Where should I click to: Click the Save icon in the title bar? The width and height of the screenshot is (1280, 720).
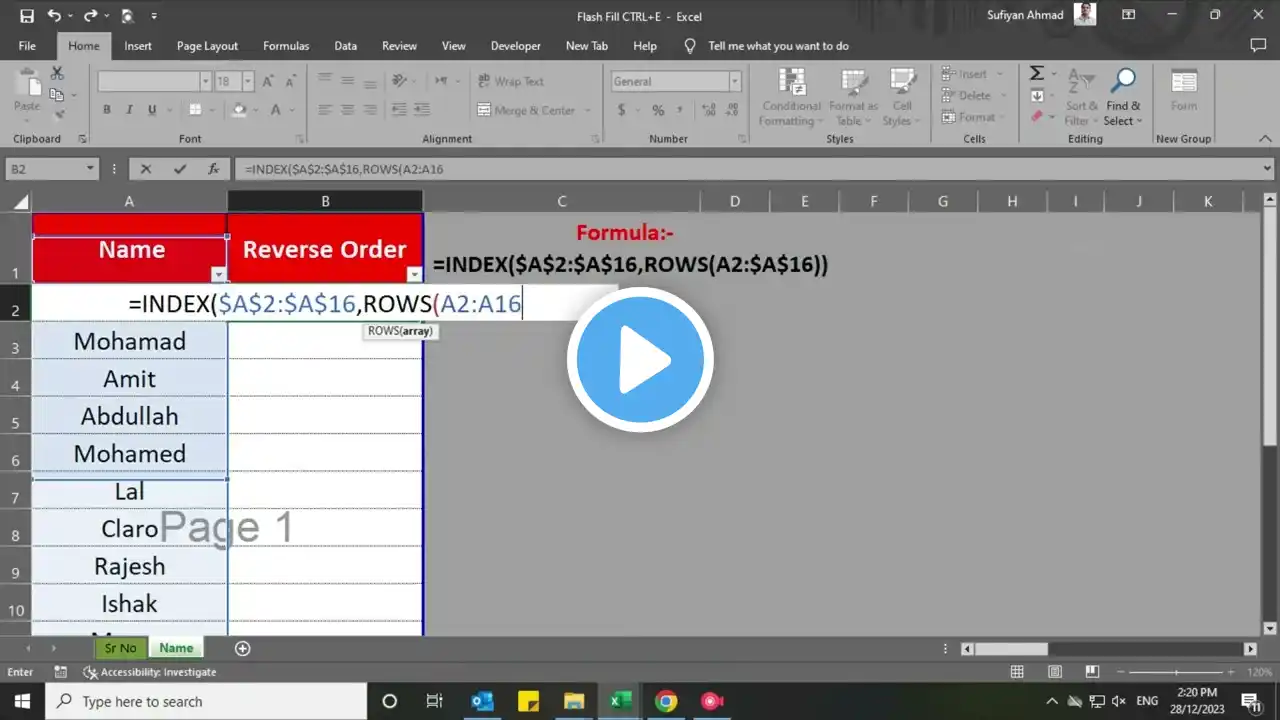coord(27,16)
